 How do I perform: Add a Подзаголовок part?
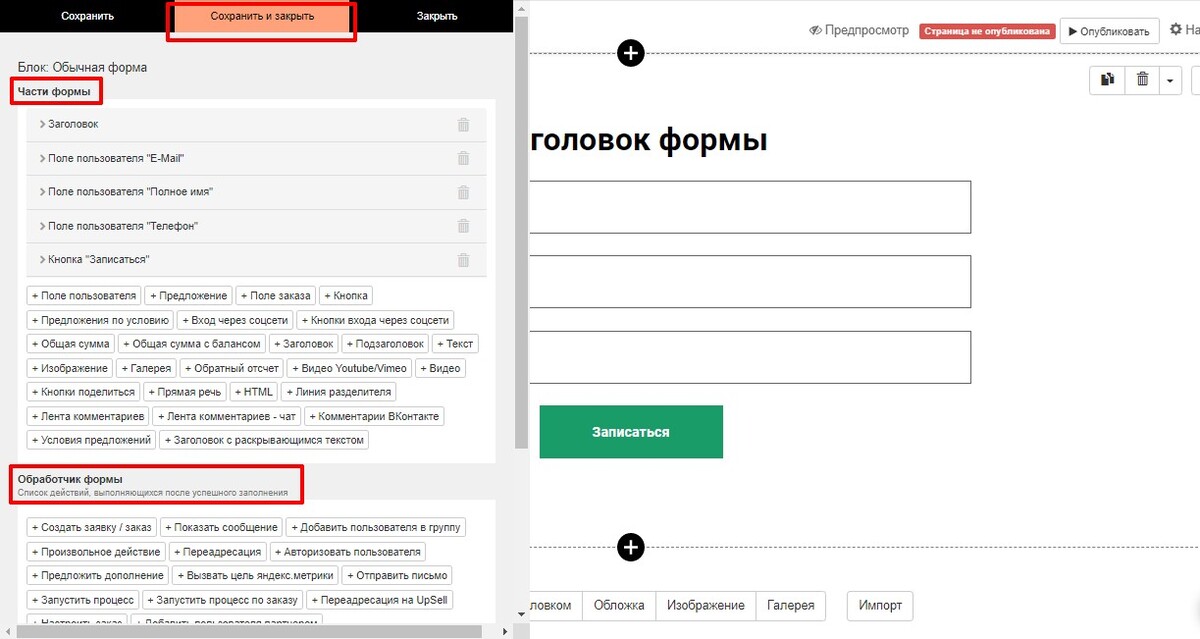coord(385,344)
